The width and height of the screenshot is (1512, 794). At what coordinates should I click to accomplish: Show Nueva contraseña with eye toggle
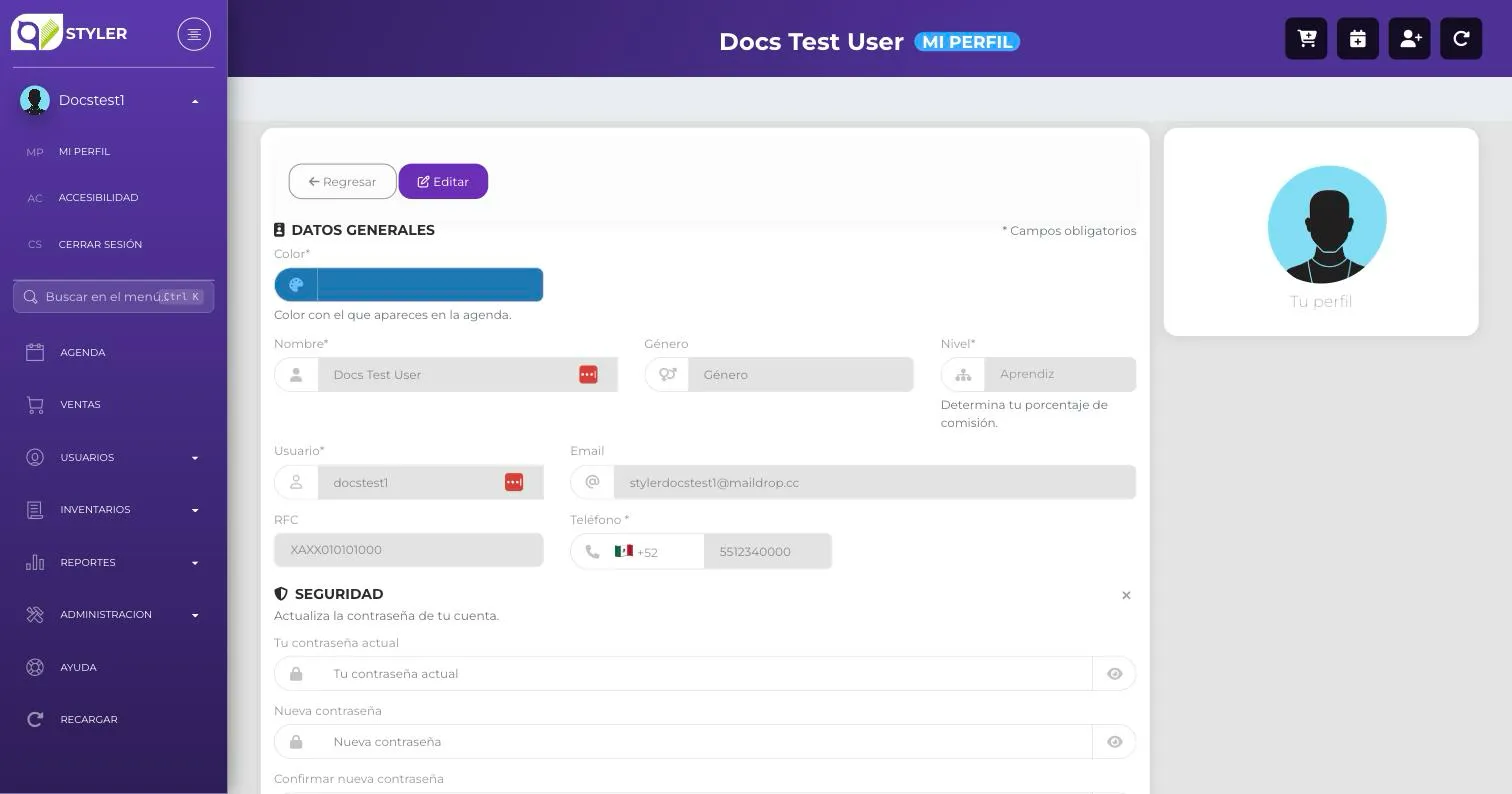point(1114,742)
